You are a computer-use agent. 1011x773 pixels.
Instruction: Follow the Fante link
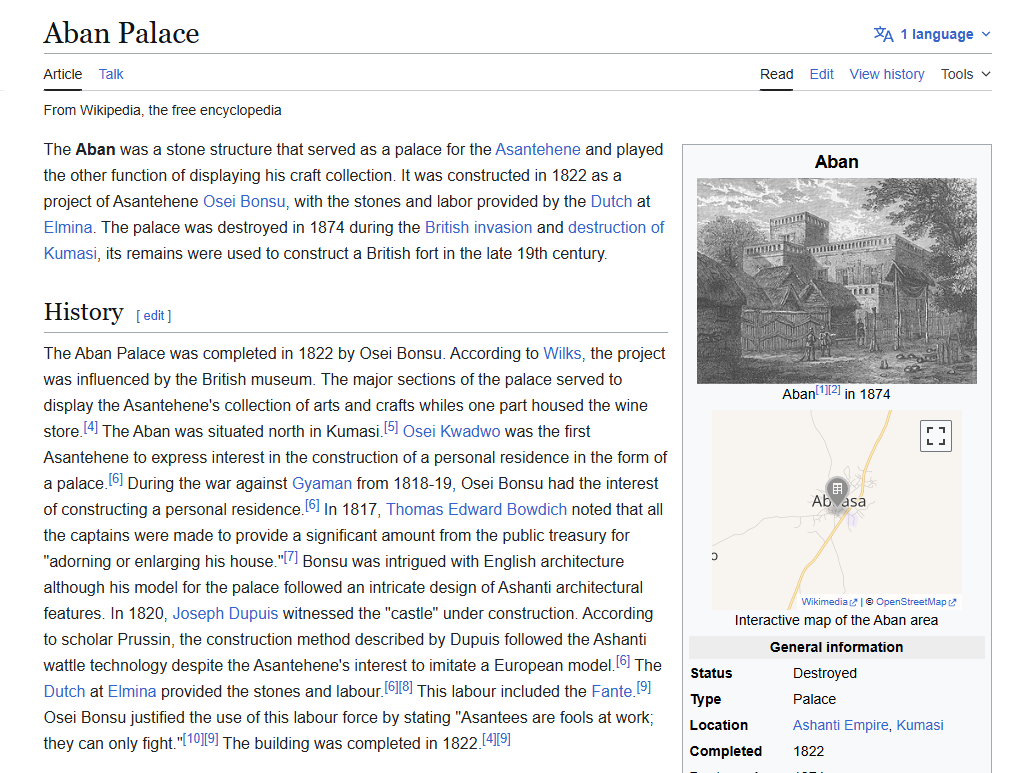click(612, 691)
